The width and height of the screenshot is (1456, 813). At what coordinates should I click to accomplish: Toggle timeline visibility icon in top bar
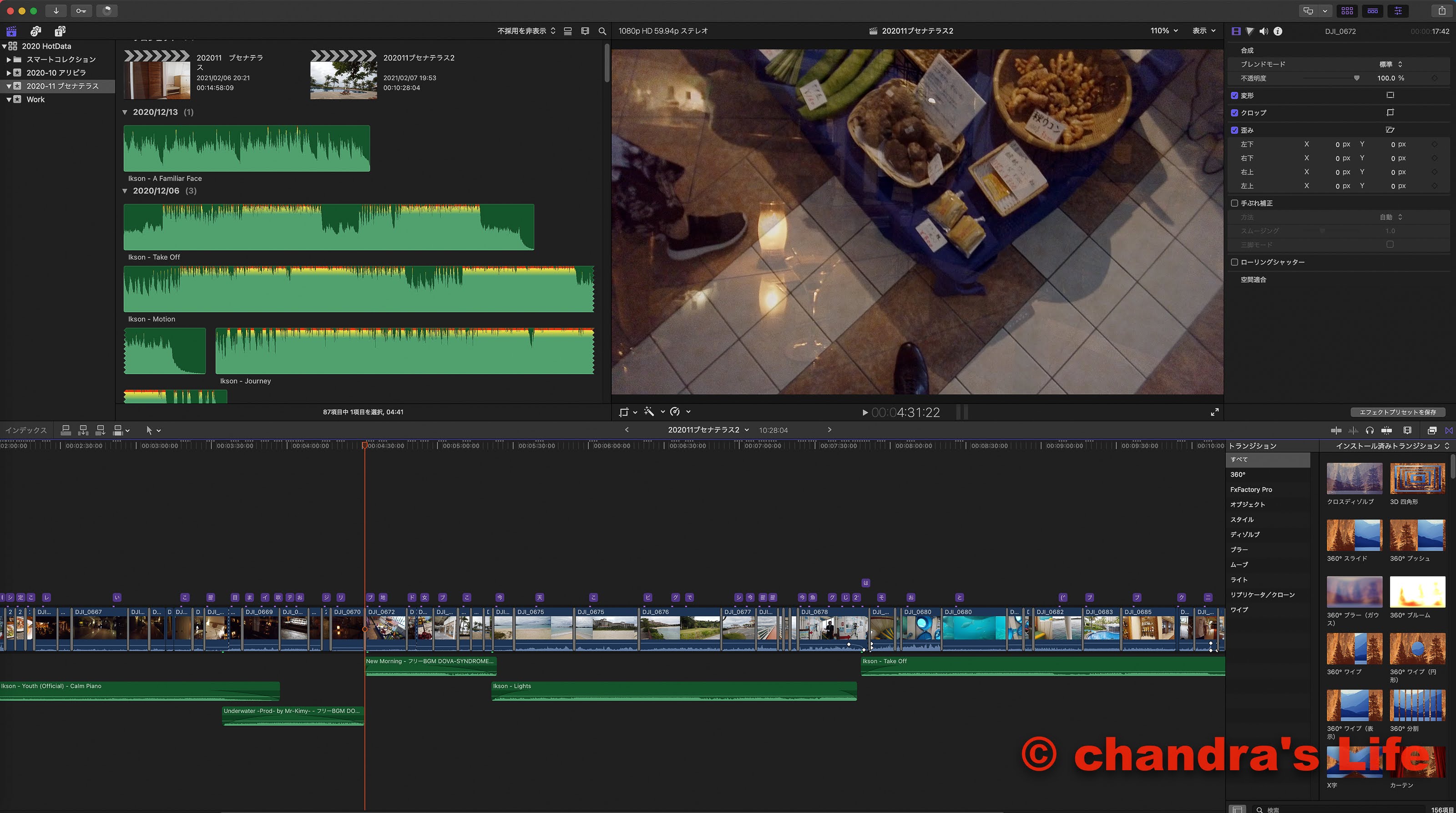1372,11
